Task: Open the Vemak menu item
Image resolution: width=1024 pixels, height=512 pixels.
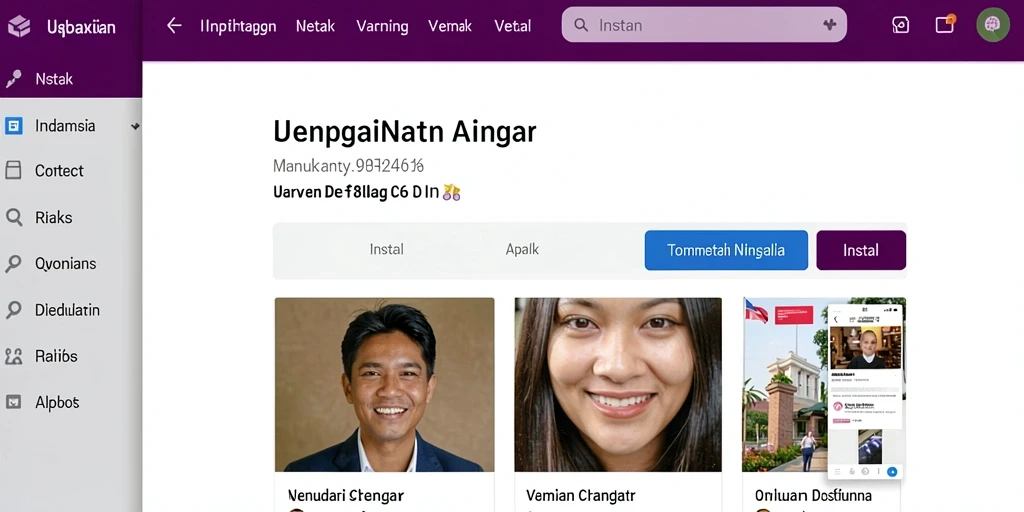Action: [x=450, y=26]
